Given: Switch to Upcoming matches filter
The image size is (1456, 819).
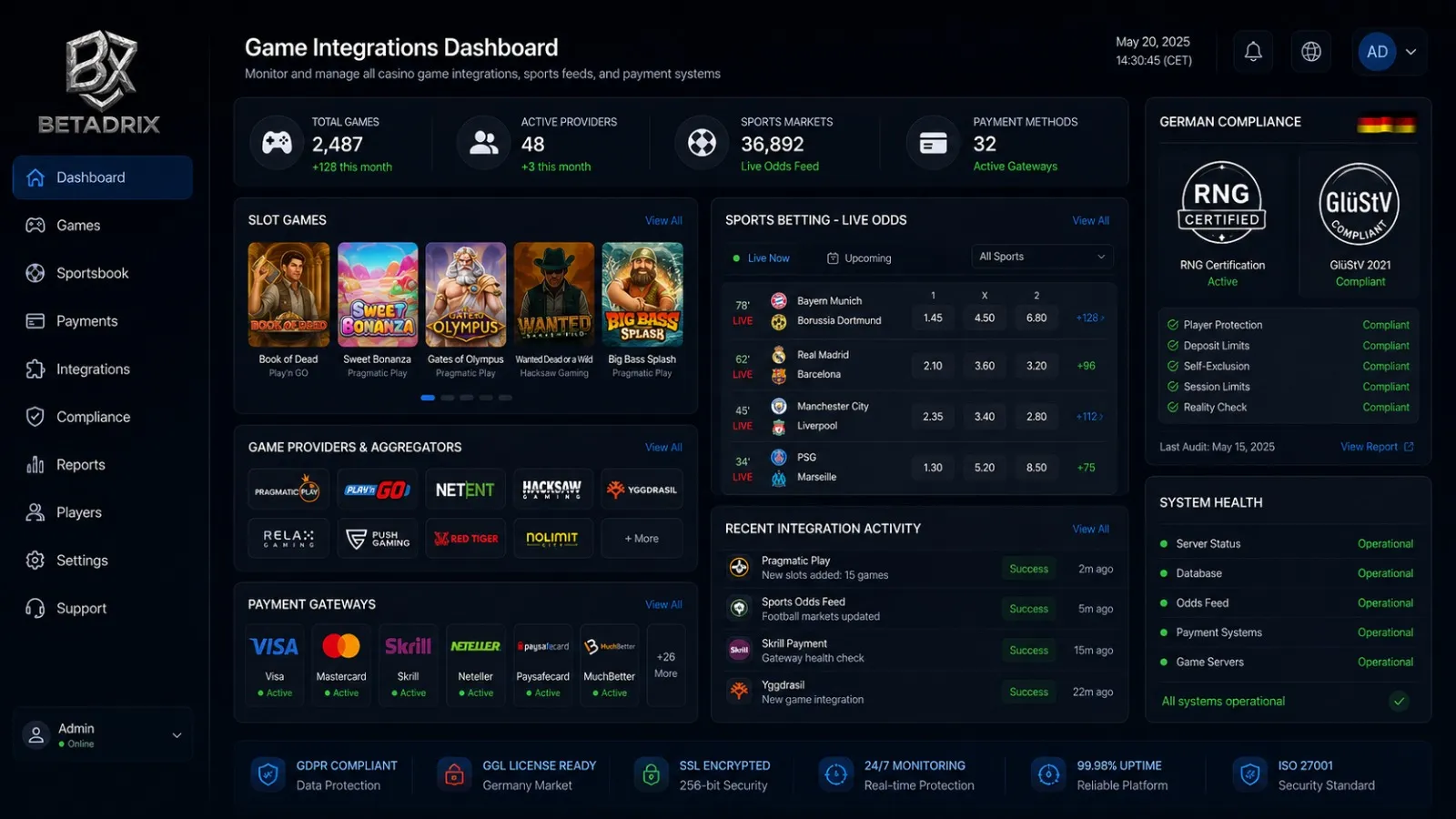Looking at the screenshot, I should click(859, 258).
